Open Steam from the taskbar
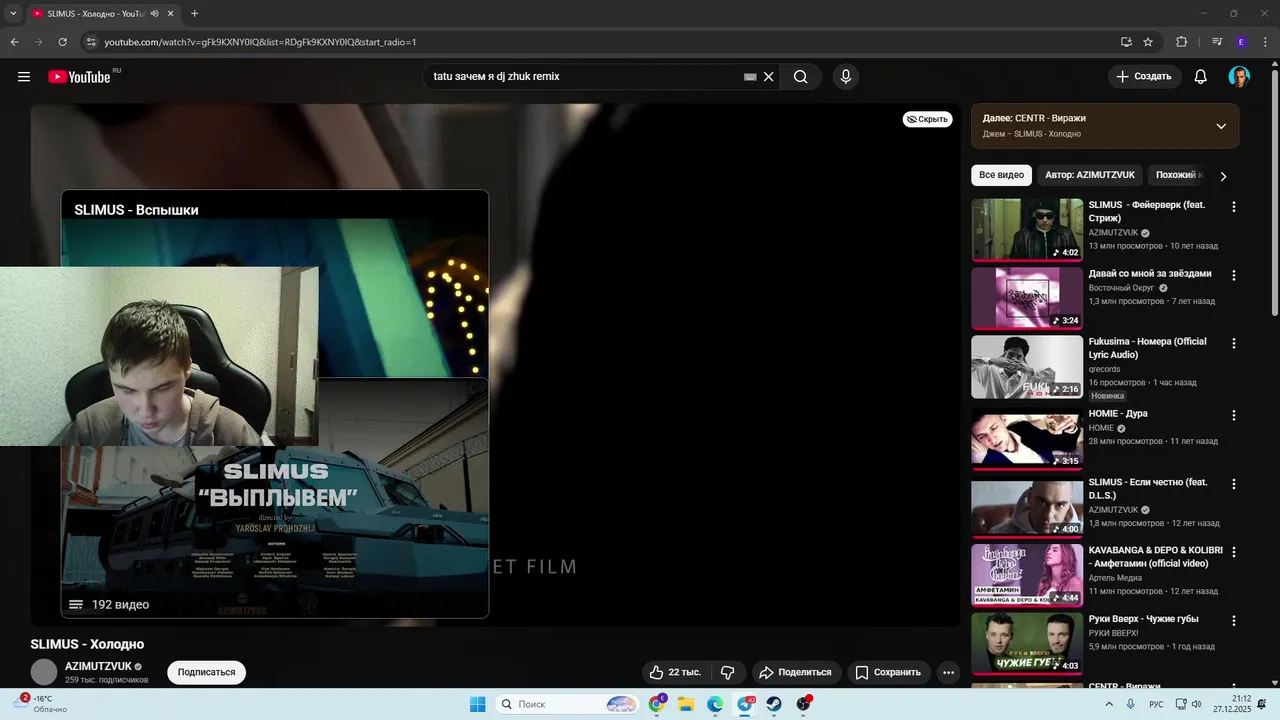 774,704
